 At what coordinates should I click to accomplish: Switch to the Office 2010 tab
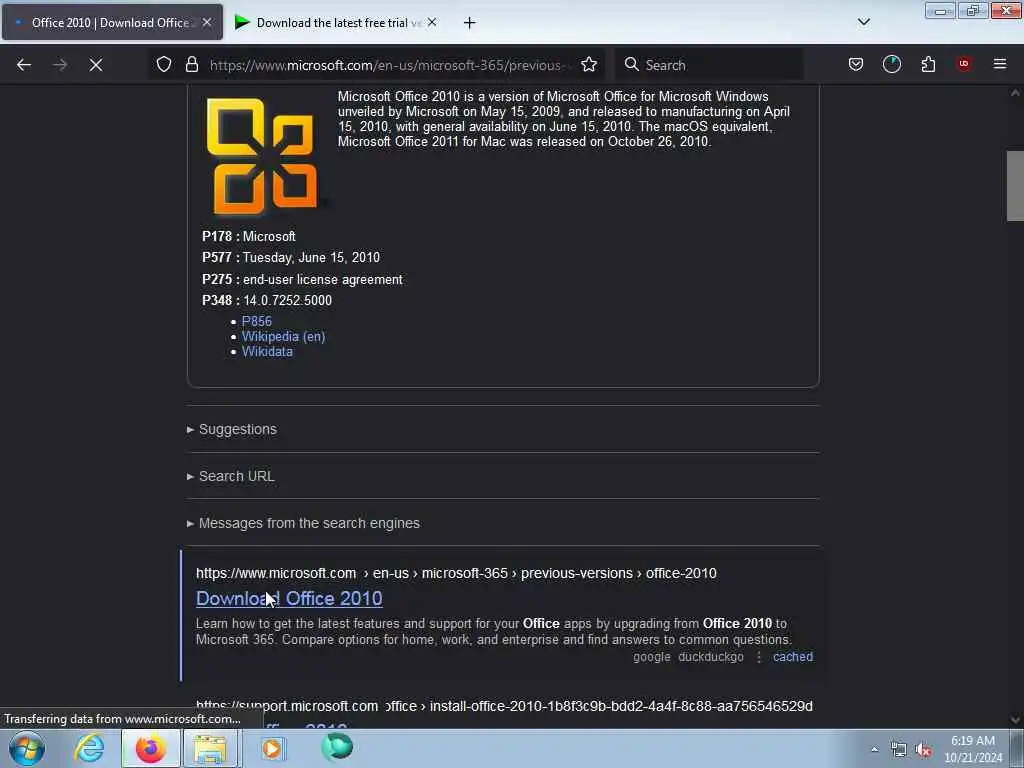click(112, 22)
